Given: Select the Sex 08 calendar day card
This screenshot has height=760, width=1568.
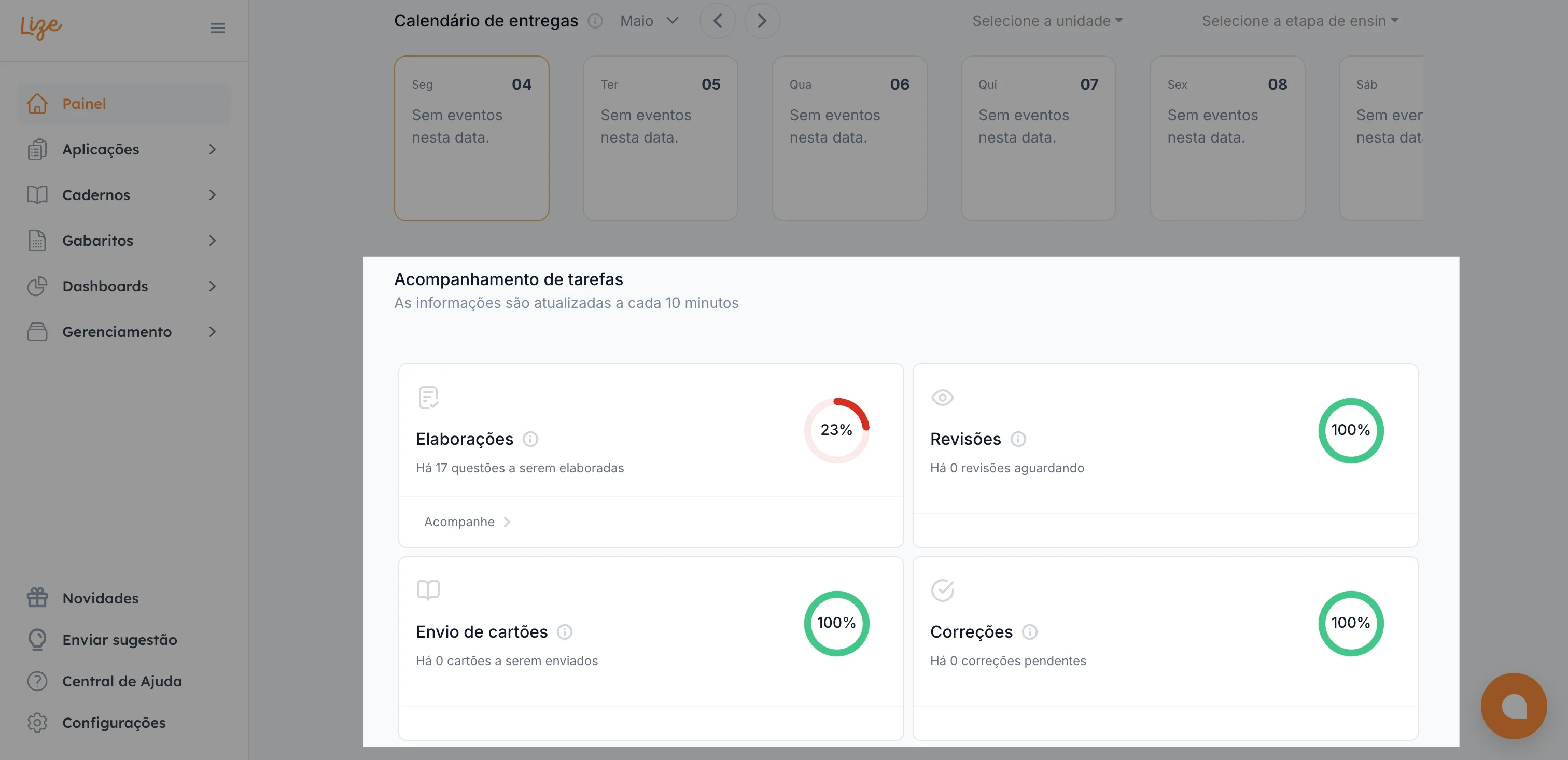Looking at the screenshot, I should 1227,138.
